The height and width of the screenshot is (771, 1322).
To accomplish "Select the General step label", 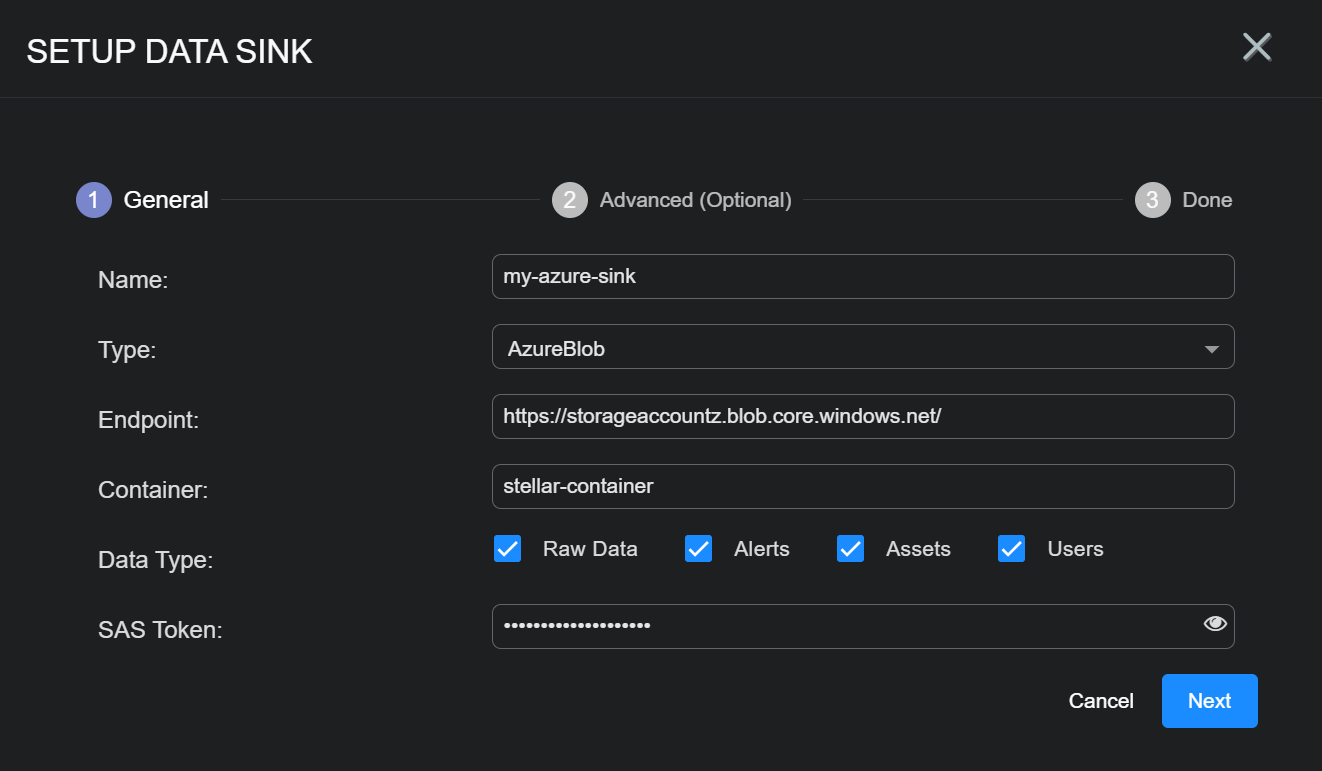I will (x=166, y=200).
